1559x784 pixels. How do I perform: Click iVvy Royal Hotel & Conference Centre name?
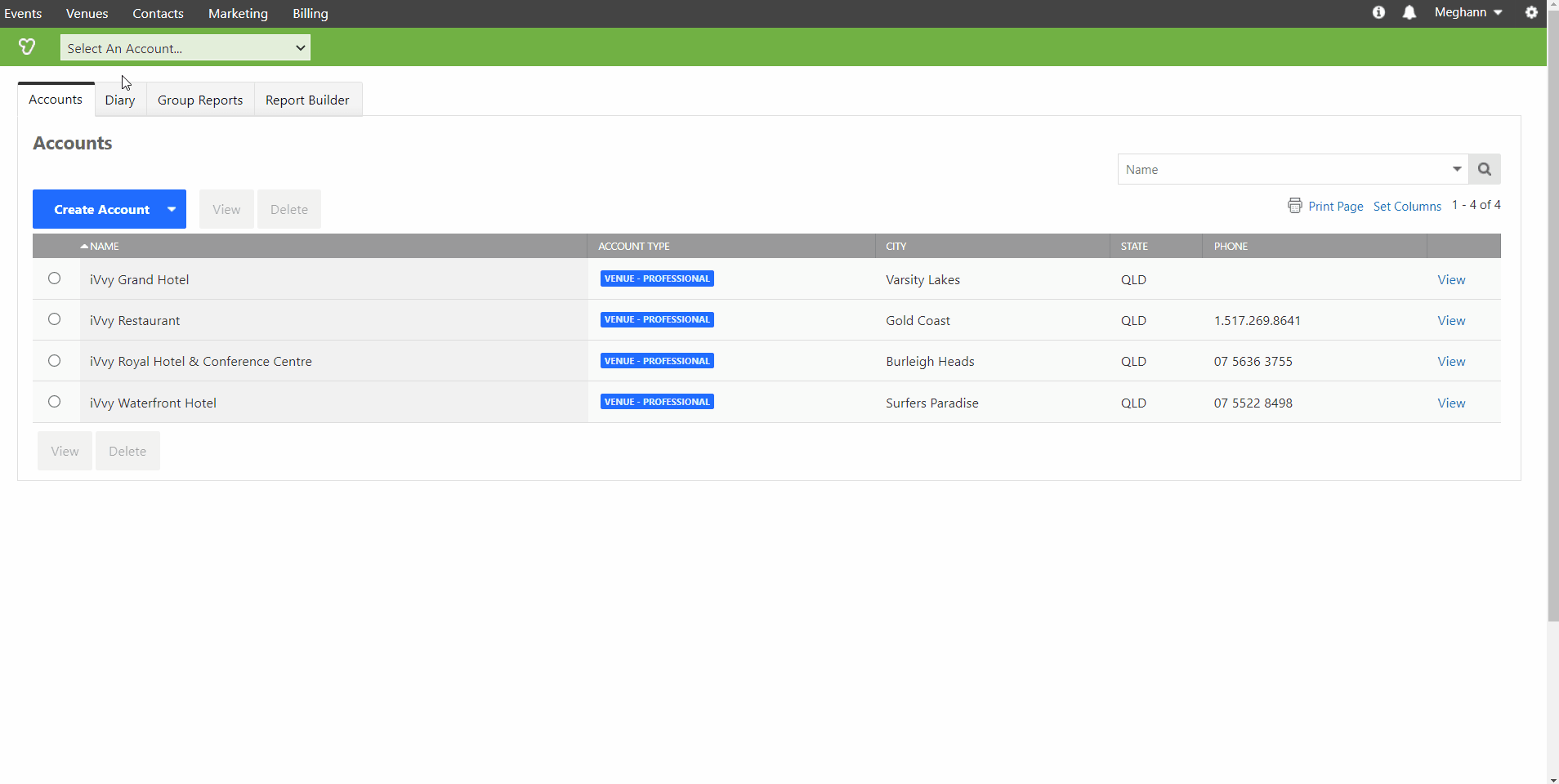pos(201,361)
